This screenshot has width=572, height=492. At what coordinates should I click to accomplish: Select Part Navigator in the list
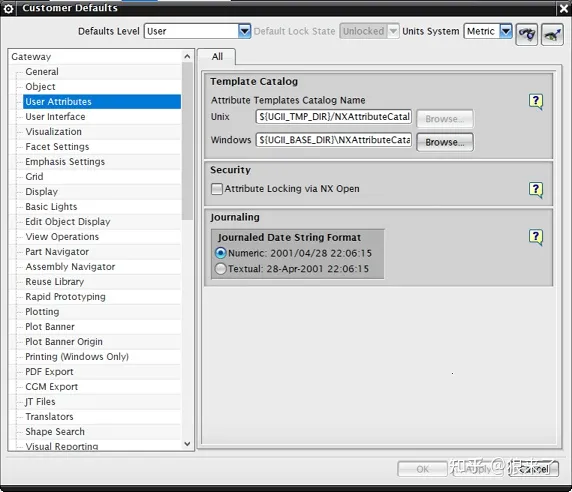tap(57, 252)
